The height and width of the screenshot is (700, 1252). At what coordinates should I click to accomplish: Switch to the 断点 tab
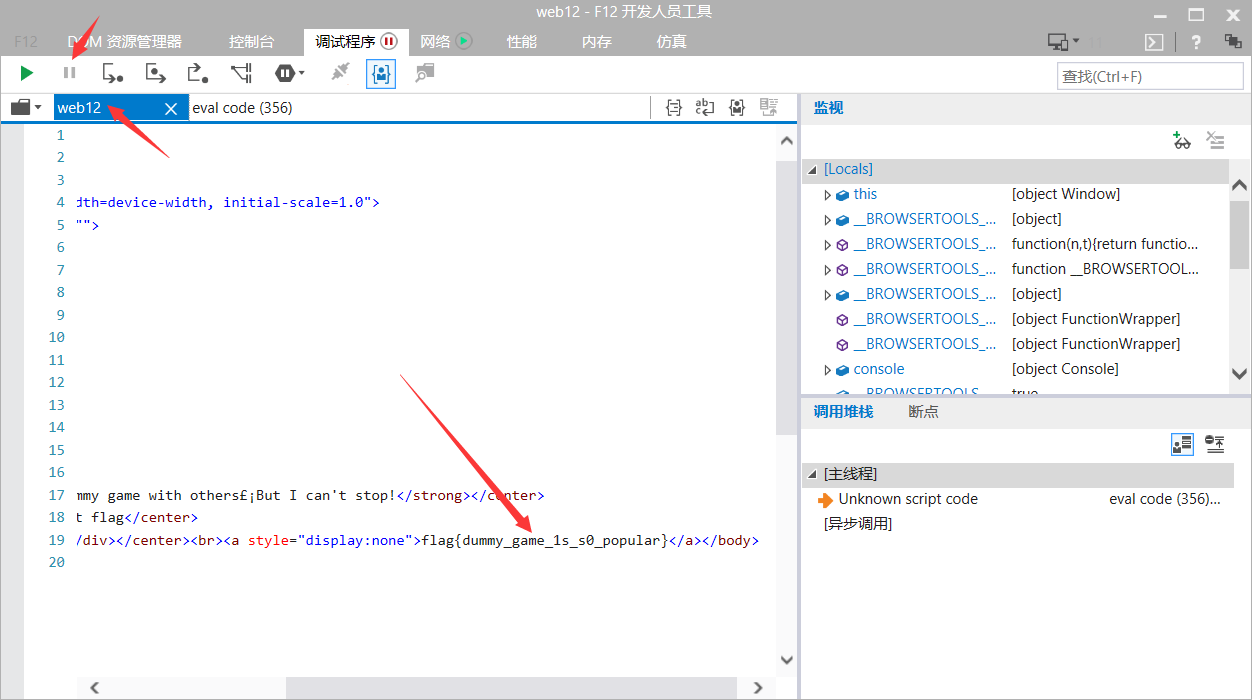coord(923,411)
